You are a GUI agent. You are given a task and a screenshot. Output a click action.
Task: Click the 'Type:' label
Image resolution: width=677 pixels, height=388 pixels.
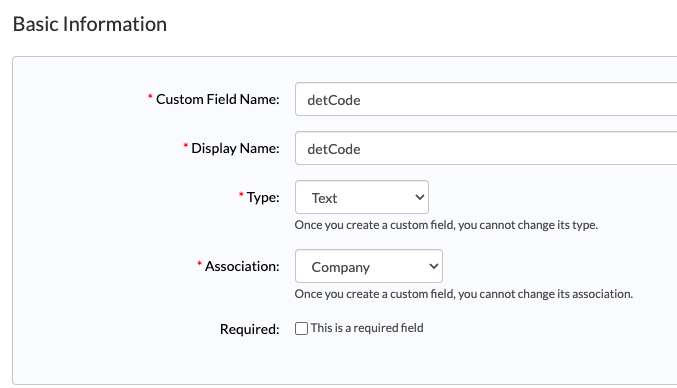(263, 197)
